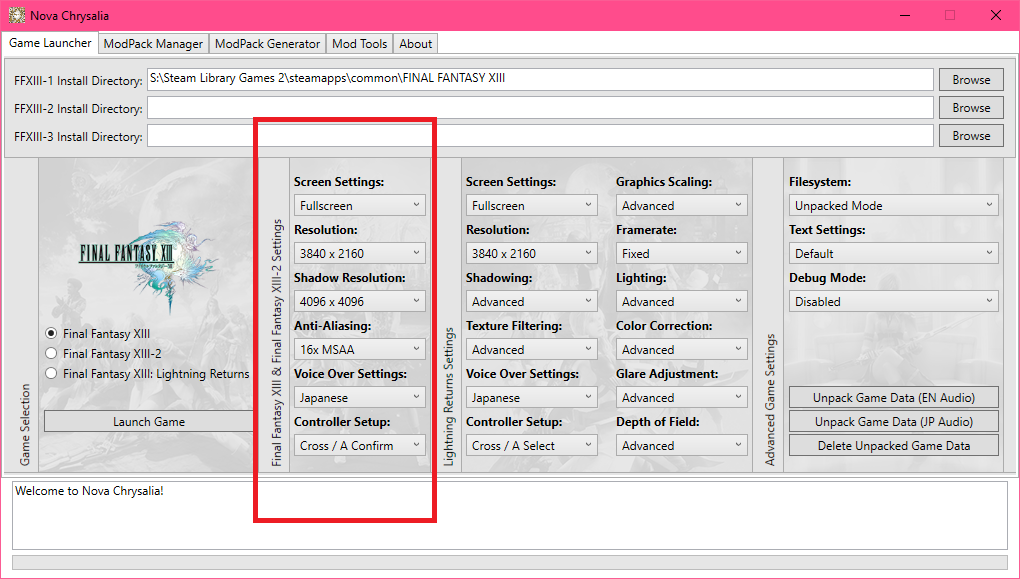This screenshot has height=579, width=1020.
Task: Close the Nova Chrysalia window
Action: 995,15
